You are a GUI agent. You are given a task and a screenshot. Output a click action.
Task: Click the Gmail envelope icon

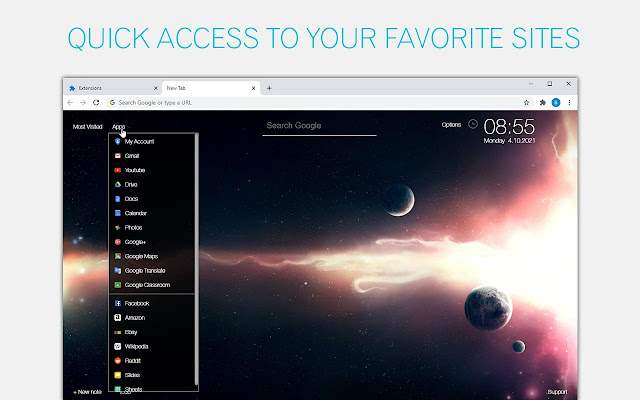(118, 156)
